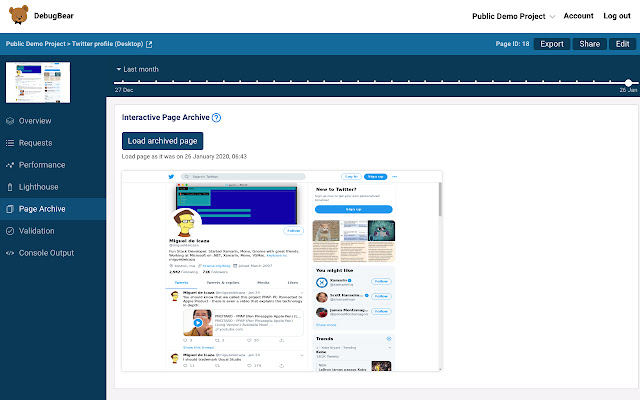Click Public Demo Project breadcrumb link
The width and height of the screenshot is (640, 400).
coord(36,44)
